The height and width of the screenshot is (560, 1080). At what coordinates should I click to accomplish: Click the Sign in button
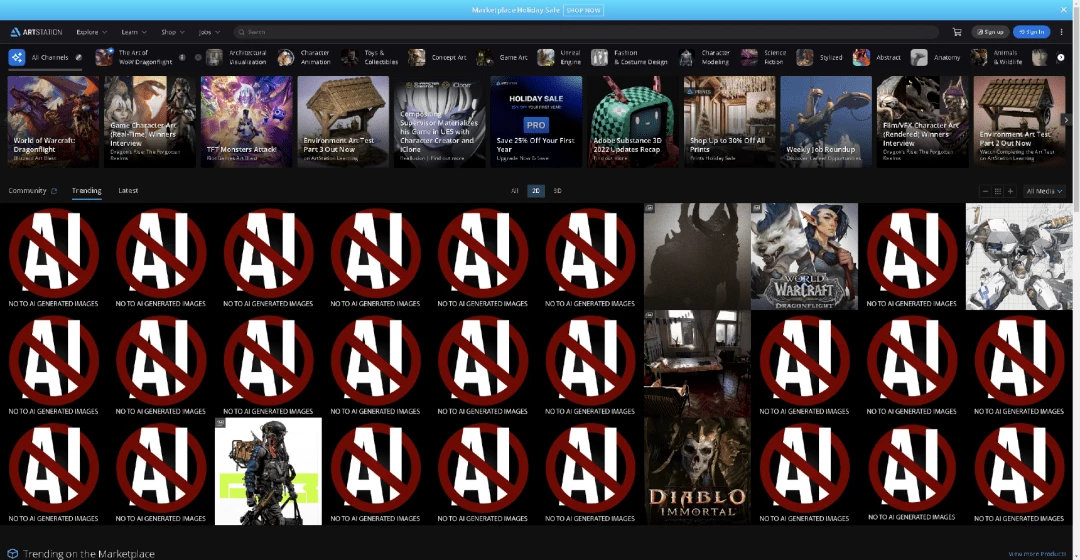[1031, 32]
